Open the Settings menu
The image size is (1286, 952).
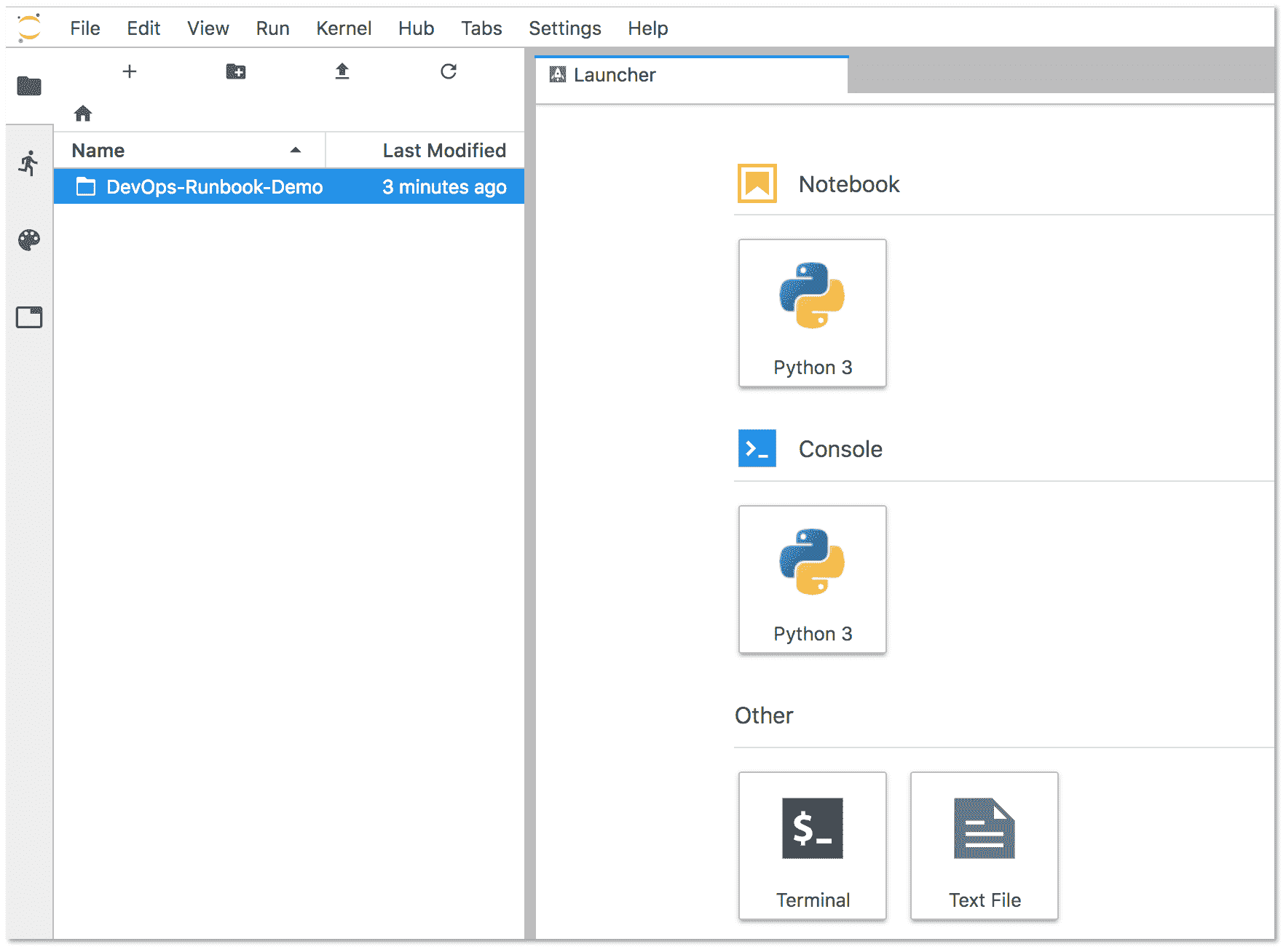coord(564,28)
